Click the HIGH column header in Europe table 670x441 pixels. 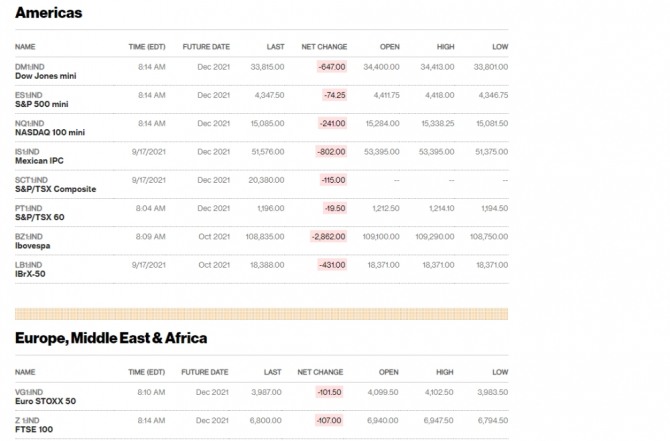pyautogui.click(x=445, y=371)
